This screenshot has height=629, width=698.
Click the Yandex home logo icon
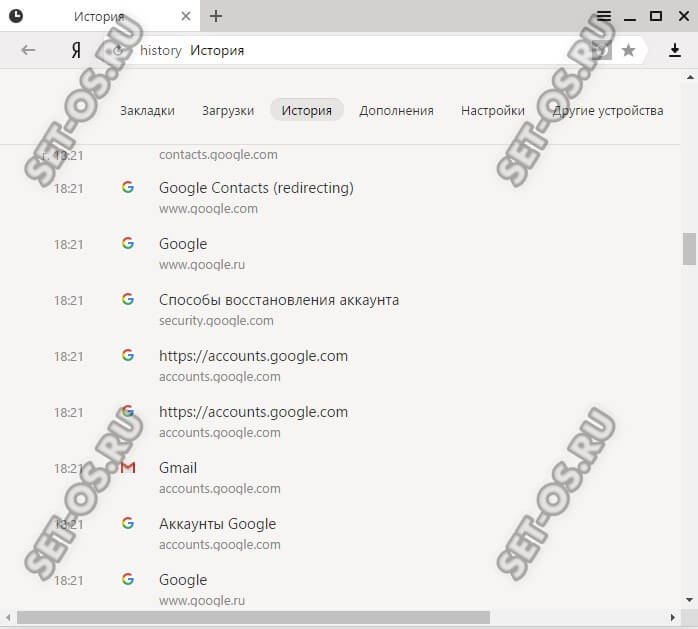coord(76,50)
